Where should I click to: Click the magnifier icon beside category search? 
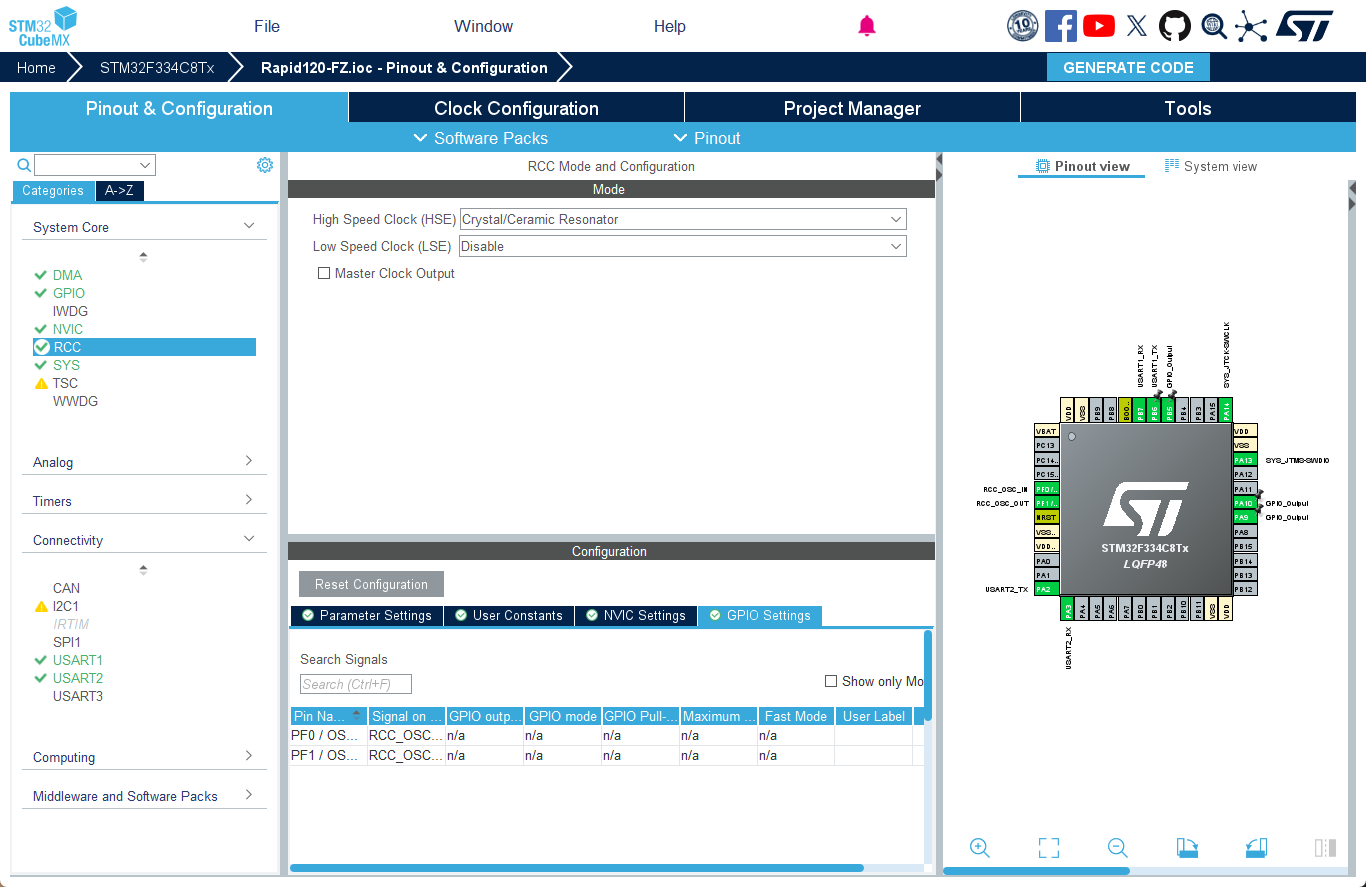[24, 165]
